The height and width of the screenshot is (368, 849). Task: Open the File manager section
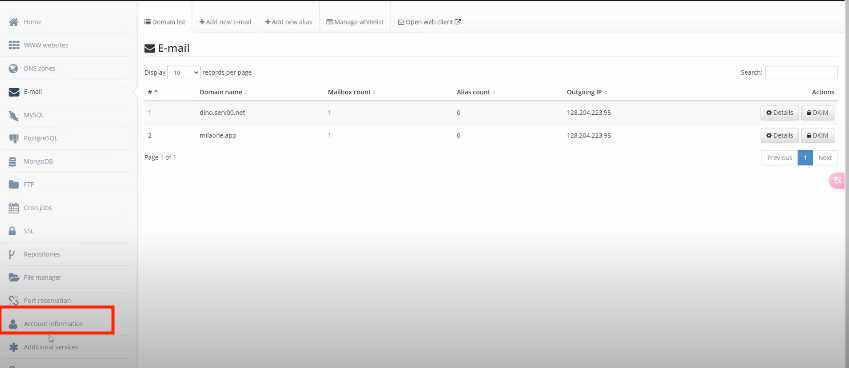point(42,278)
